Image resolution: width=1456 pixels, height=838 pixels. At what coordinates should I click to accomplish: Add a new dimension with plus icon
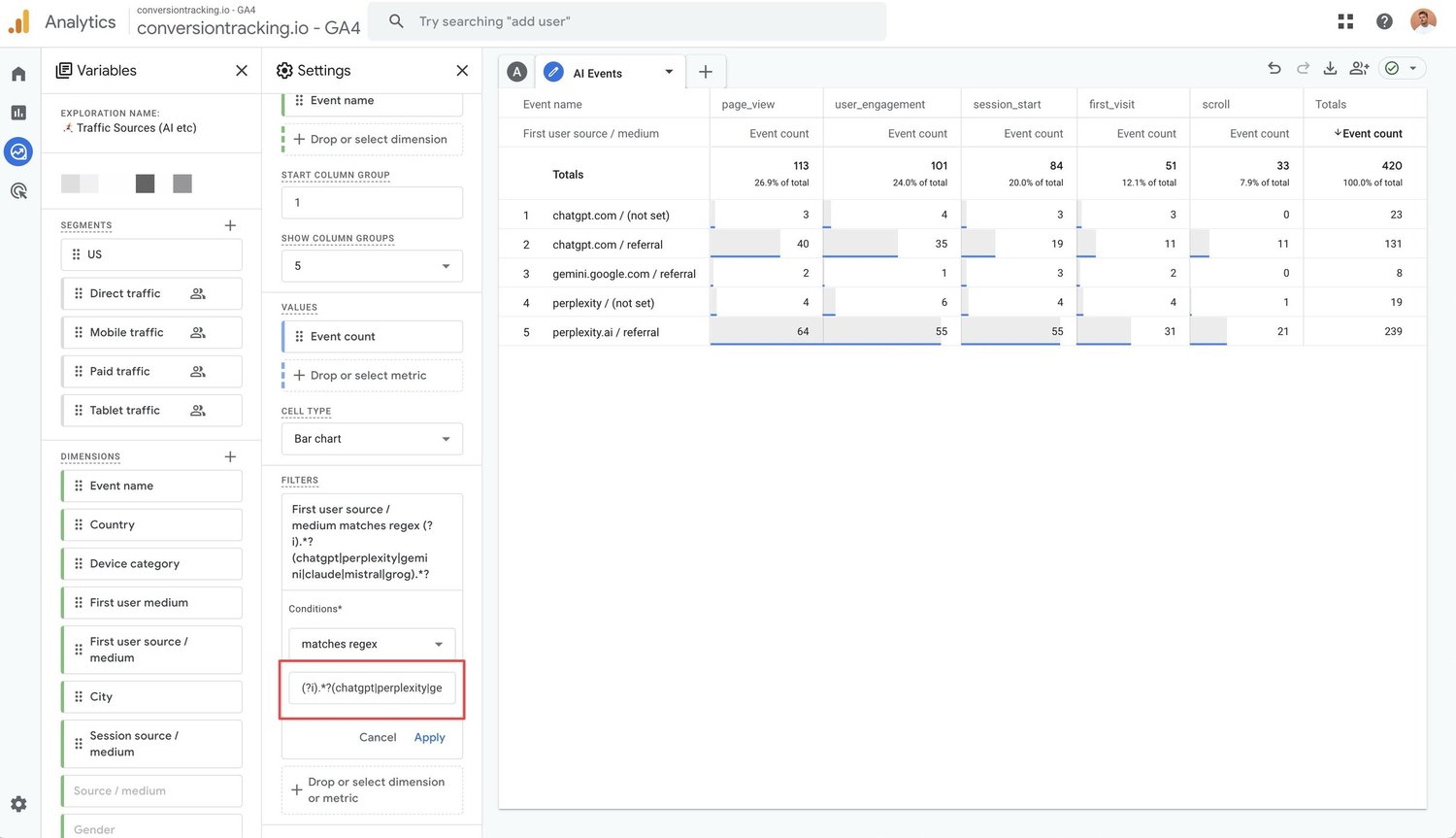230,456
